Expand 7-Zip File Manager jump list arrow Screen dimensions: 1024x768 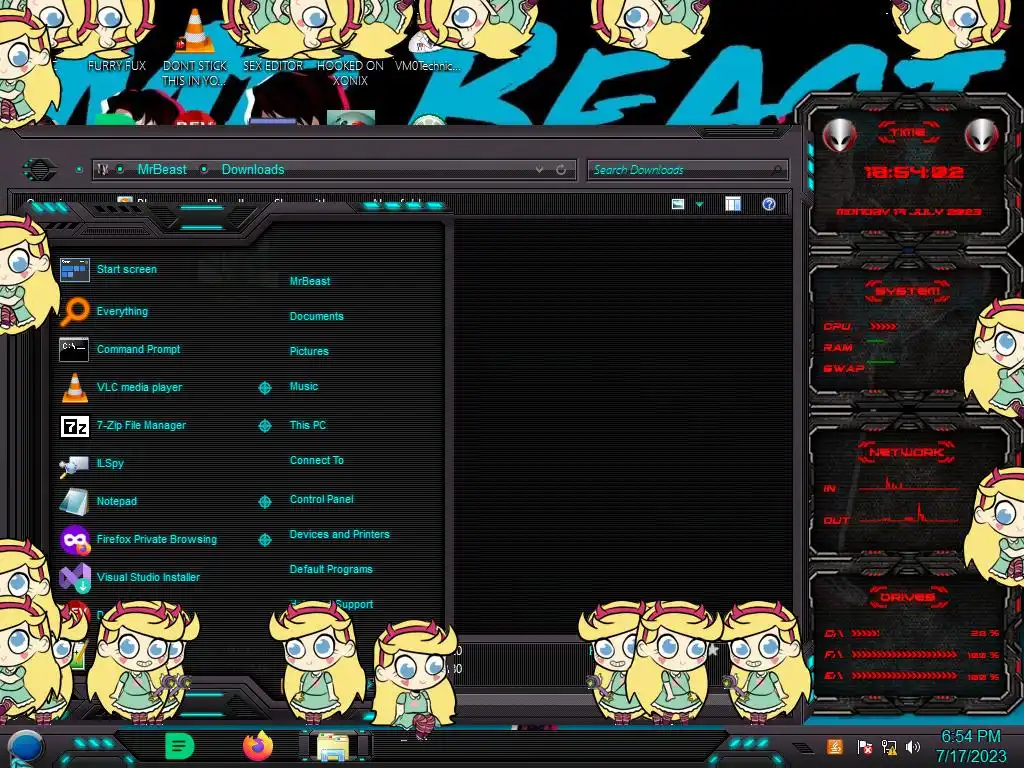click(264, 426)
